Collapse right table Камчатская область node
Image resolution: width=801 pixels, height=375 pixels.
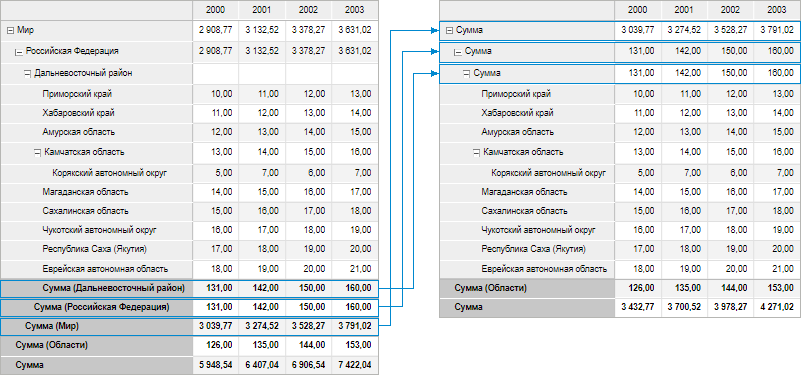(x=477, y=152)
